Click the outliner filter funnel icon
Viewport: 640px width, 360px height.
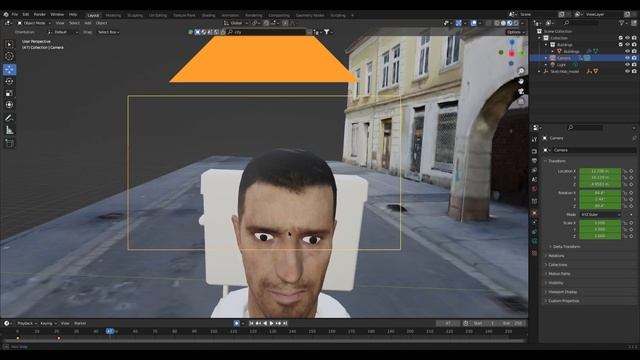(x=622, y=23)
